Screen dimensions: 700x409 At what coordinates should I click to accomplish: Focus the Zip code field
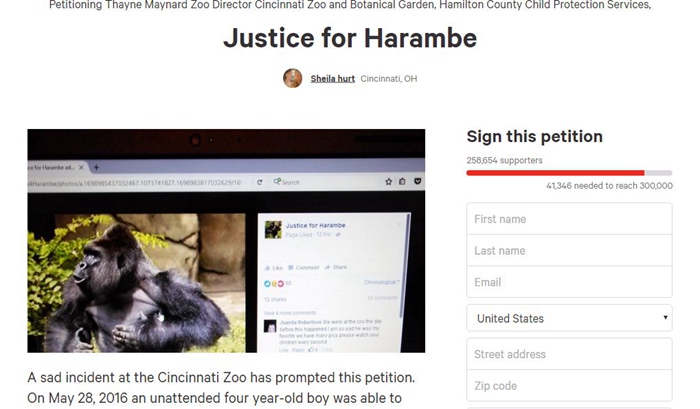(x=569, y=385)
